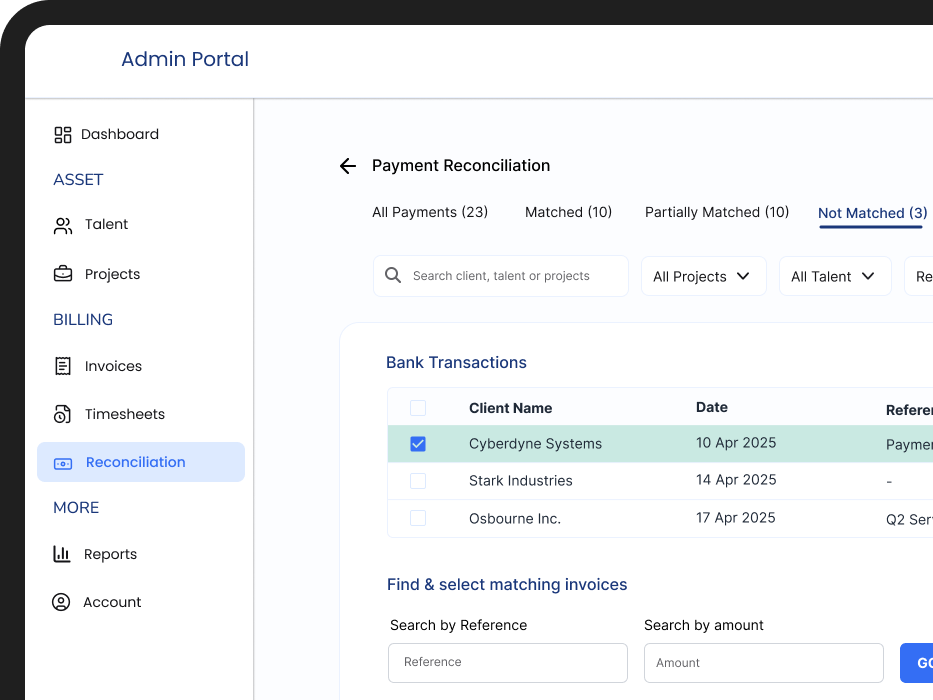Click the Invoices icon
Viewport: 933px width, 700px height.
click(62, 366)
